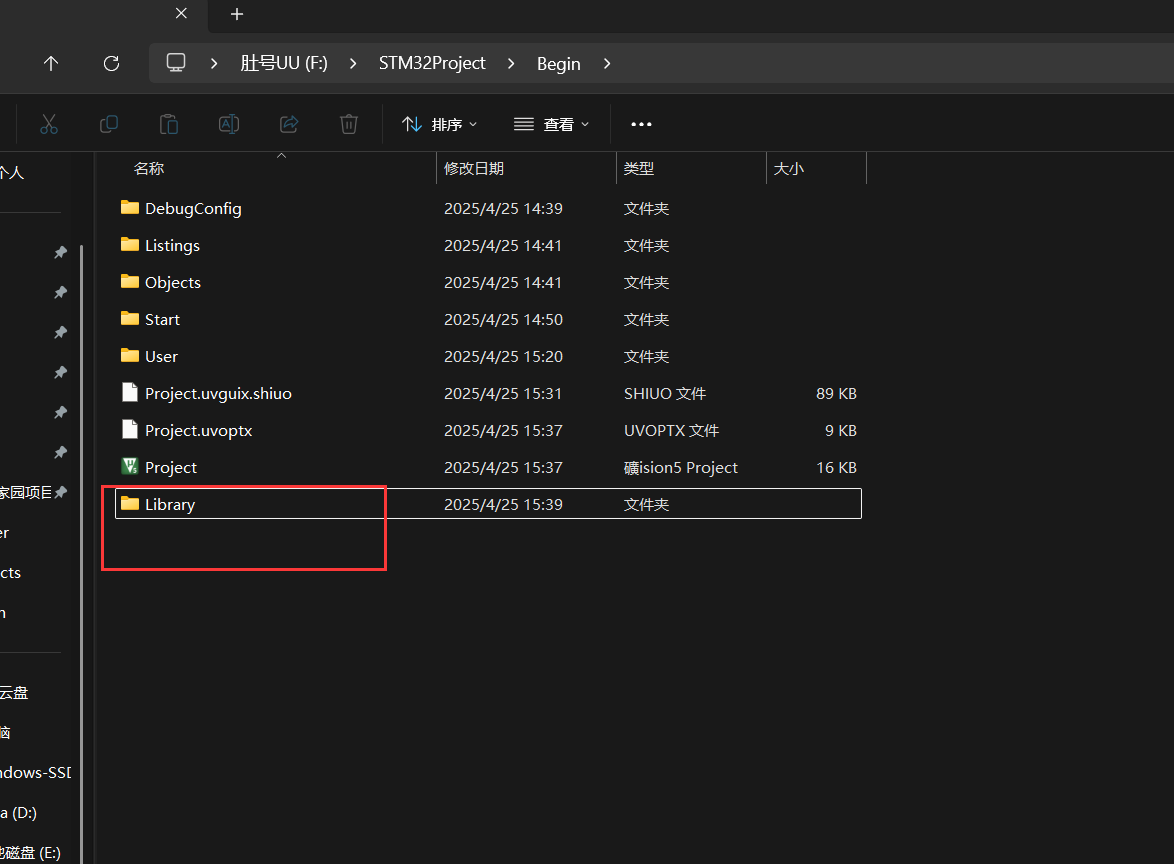Close the current Explorer tab

point(181,13)
